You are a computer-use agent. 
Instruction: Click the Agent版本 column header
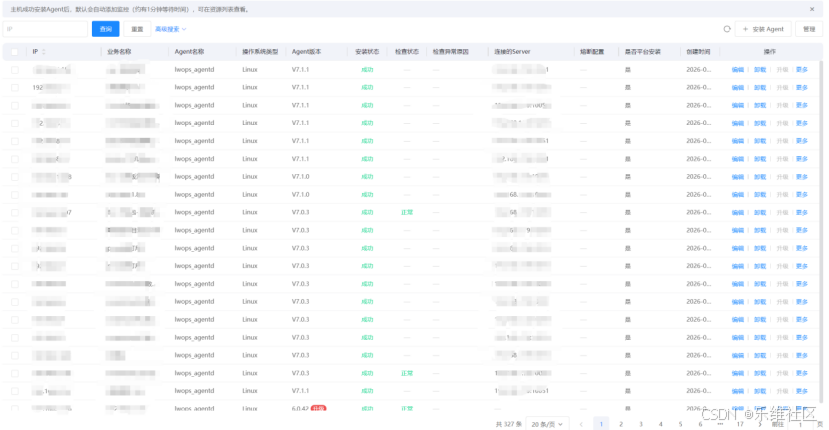coord(306,52)
